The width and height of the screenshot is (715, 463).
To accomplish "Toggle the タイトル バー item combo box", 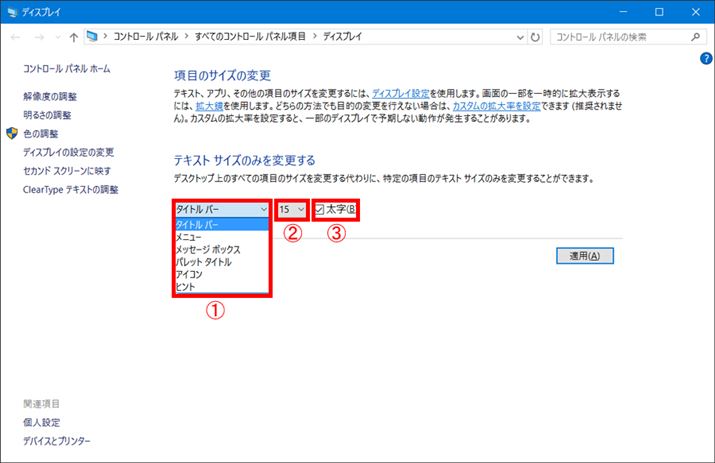I will pyautogui.click(x=222, y=209).
